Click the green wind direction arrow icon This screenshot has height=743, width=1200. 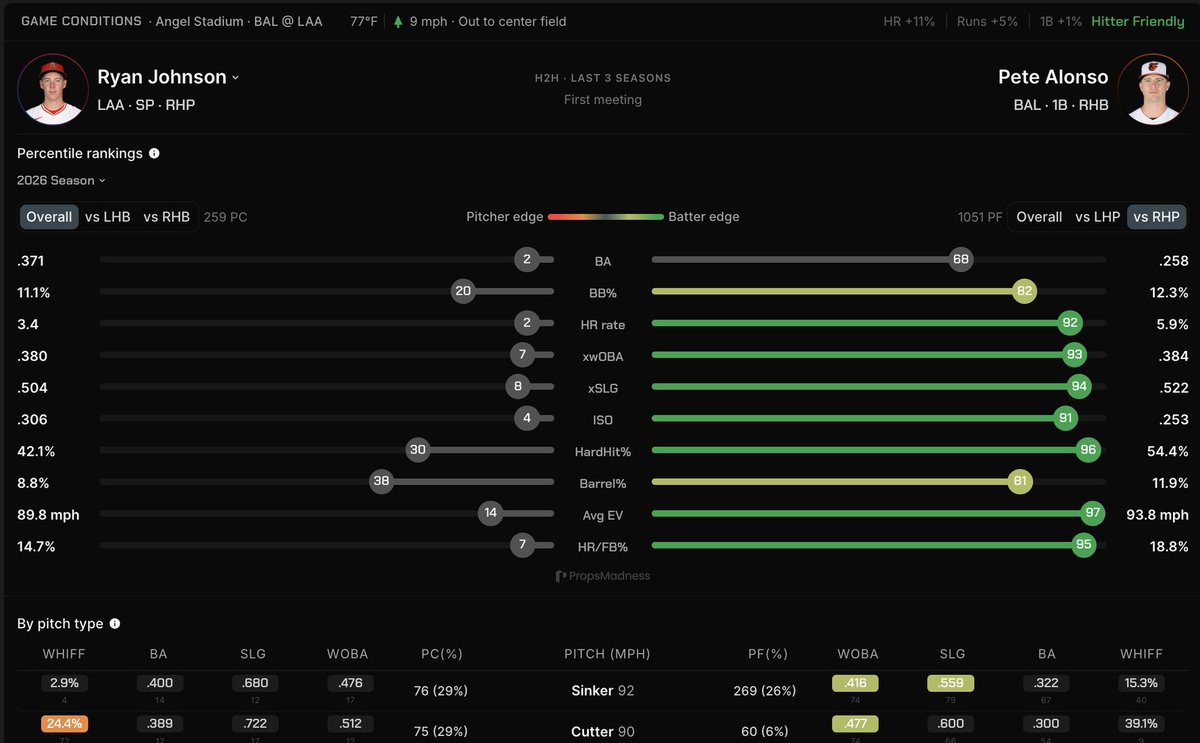pyautogui.click(x=398, y=21)
